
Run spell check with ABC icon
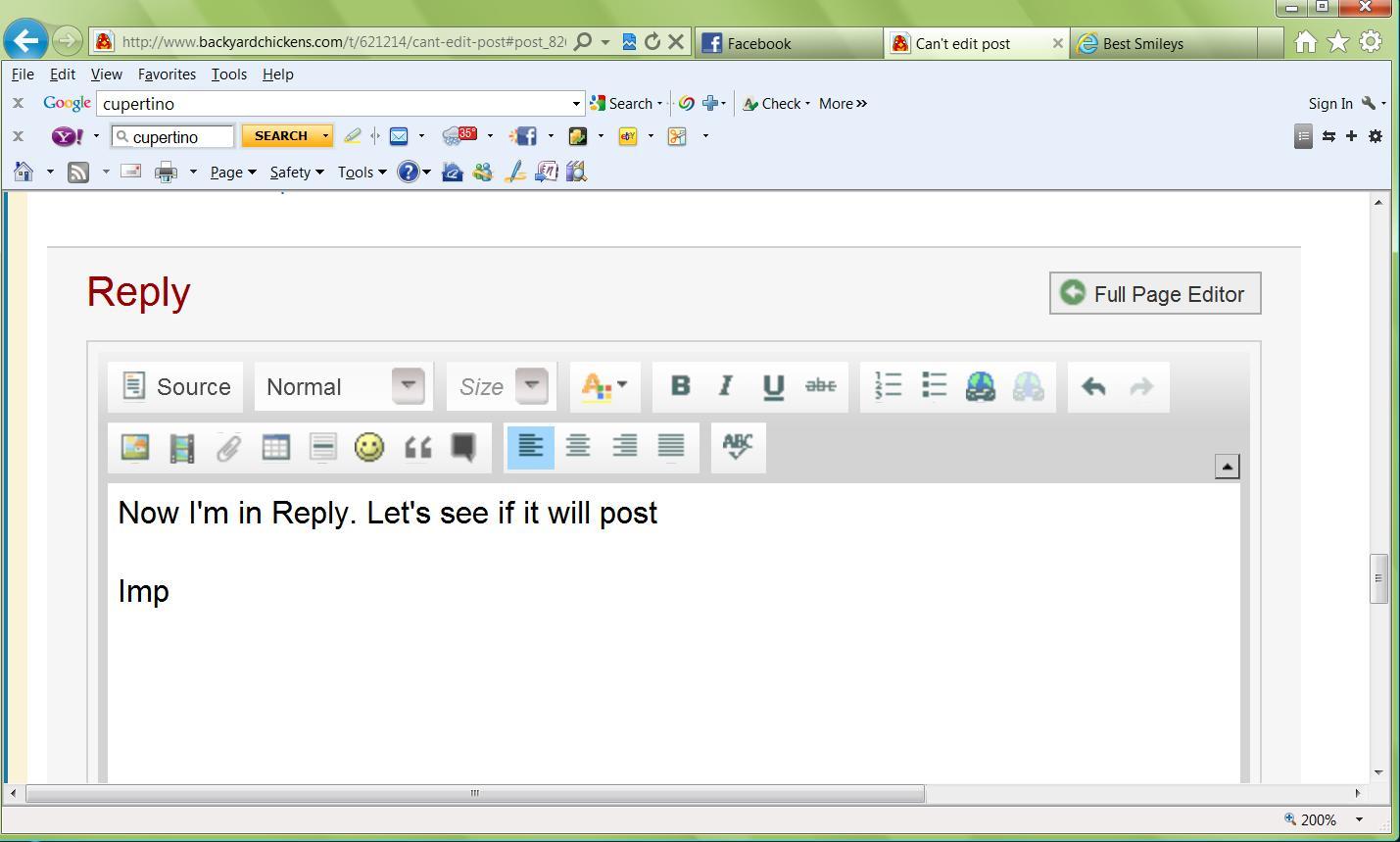coord(737,447)
